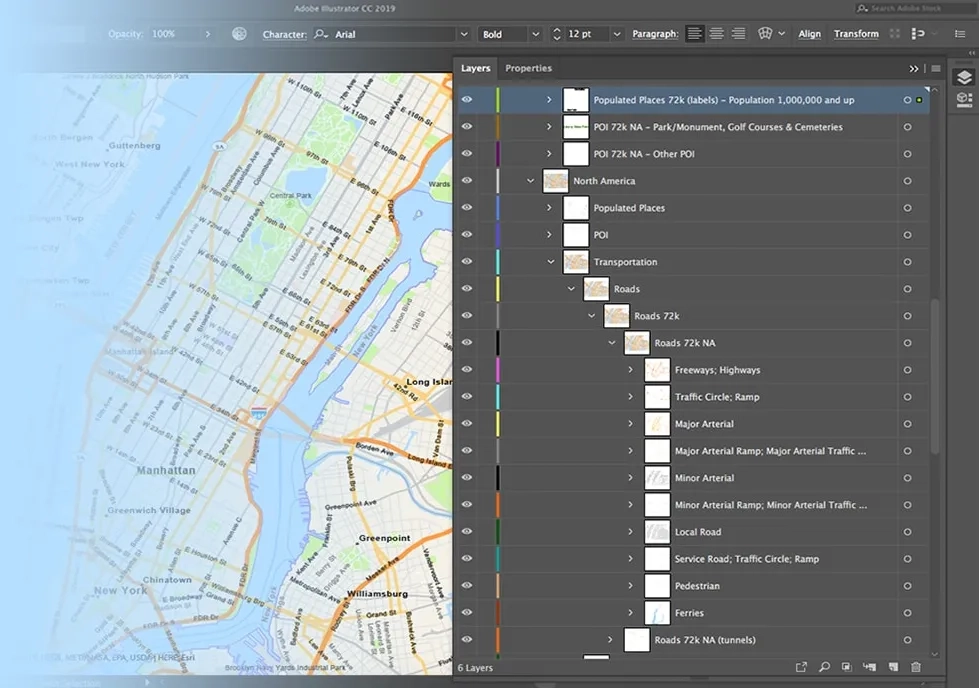Hide the Local Road layer
This screenshot has height=688, width=979.
point(467,531)
